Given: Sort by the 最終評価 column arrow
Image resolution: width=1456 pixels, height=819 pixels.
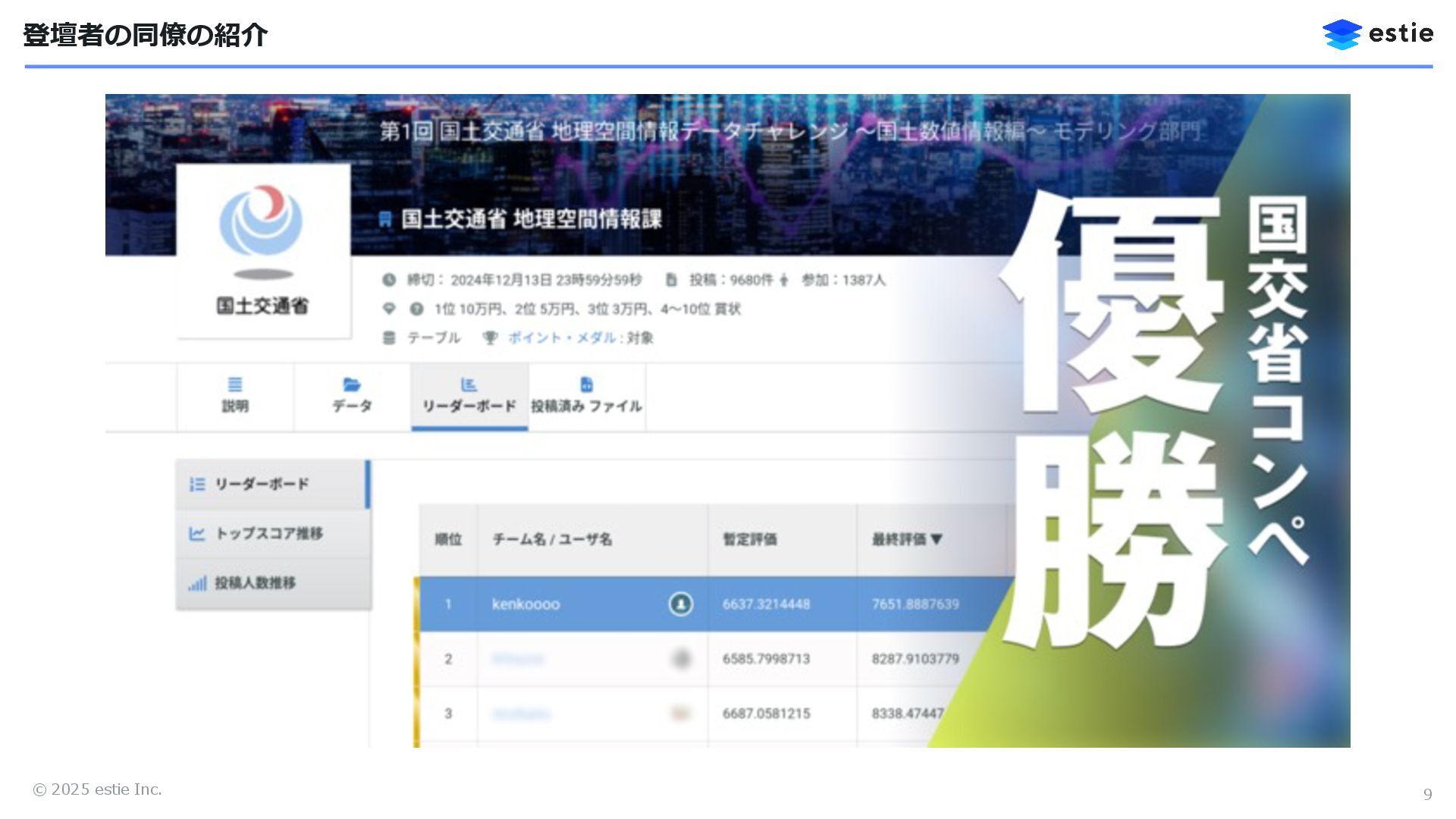Looking at the screenshot, I should click(x=937, y=539).
